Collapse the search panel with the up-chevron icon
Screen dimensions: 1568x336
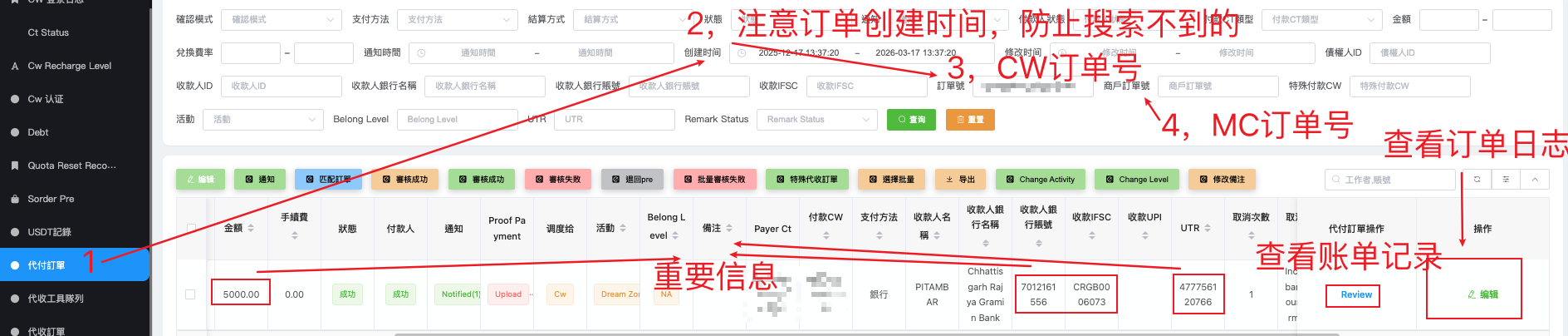pyautogui.click(x=1535, y=180)
